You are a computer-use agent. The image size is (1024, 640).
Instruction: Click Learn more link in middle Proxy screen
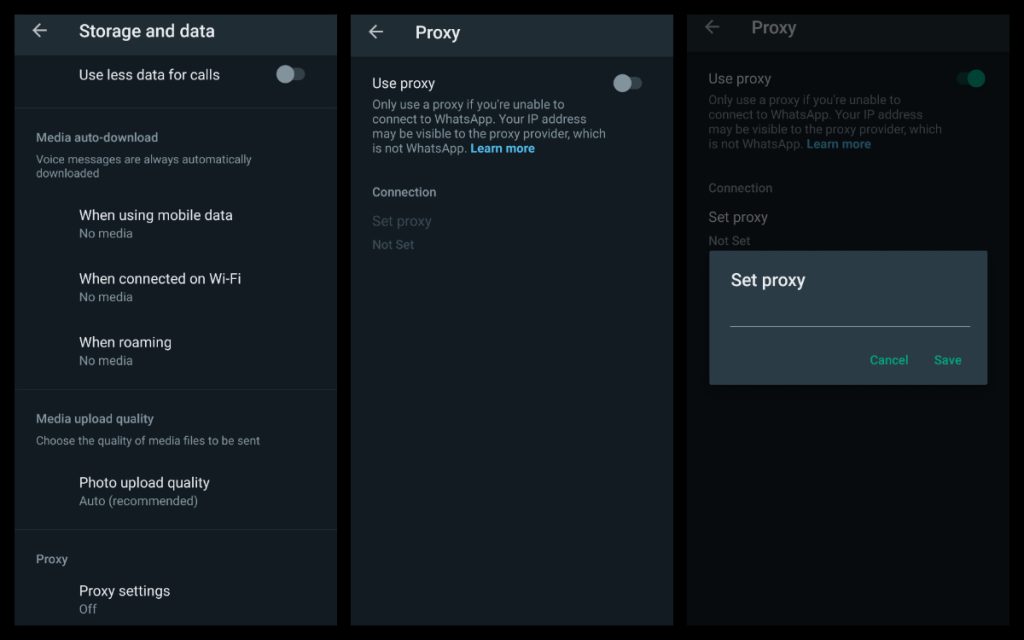(x=502, y=148)
